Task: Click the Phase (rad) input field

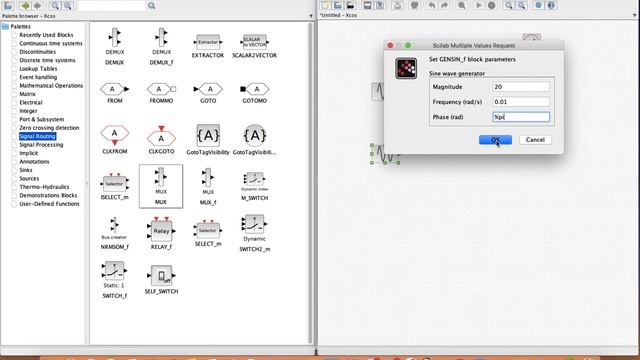Action: [x=521, y=117]
